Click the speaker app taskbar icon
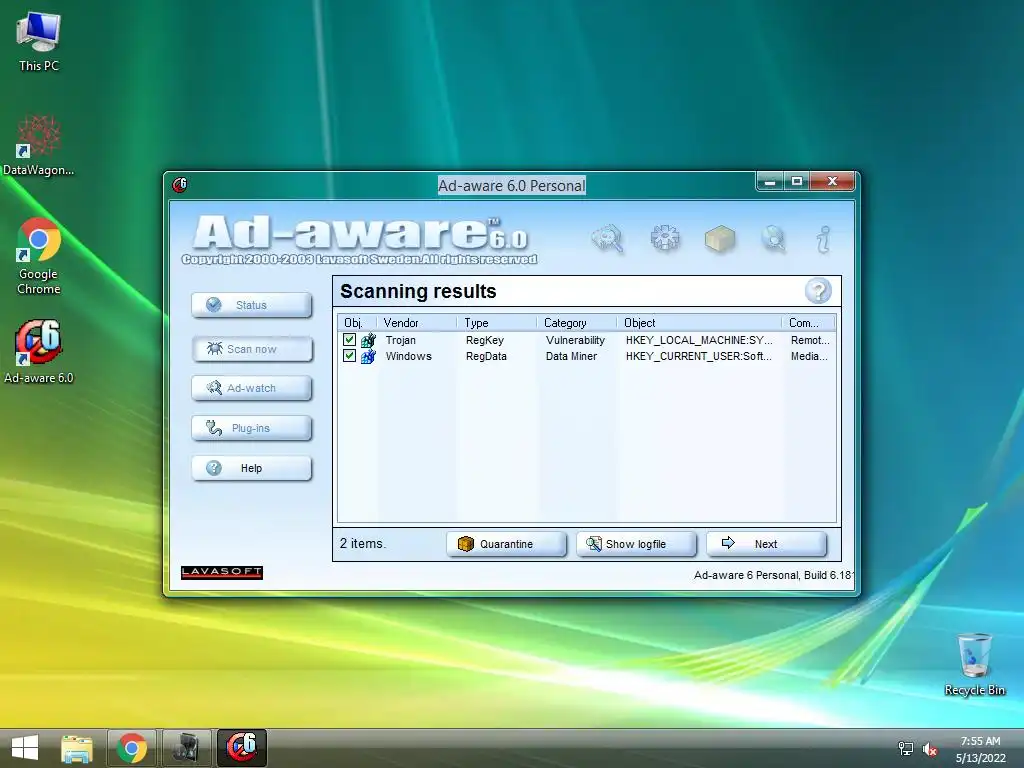1024x768 pixels. 187,748
